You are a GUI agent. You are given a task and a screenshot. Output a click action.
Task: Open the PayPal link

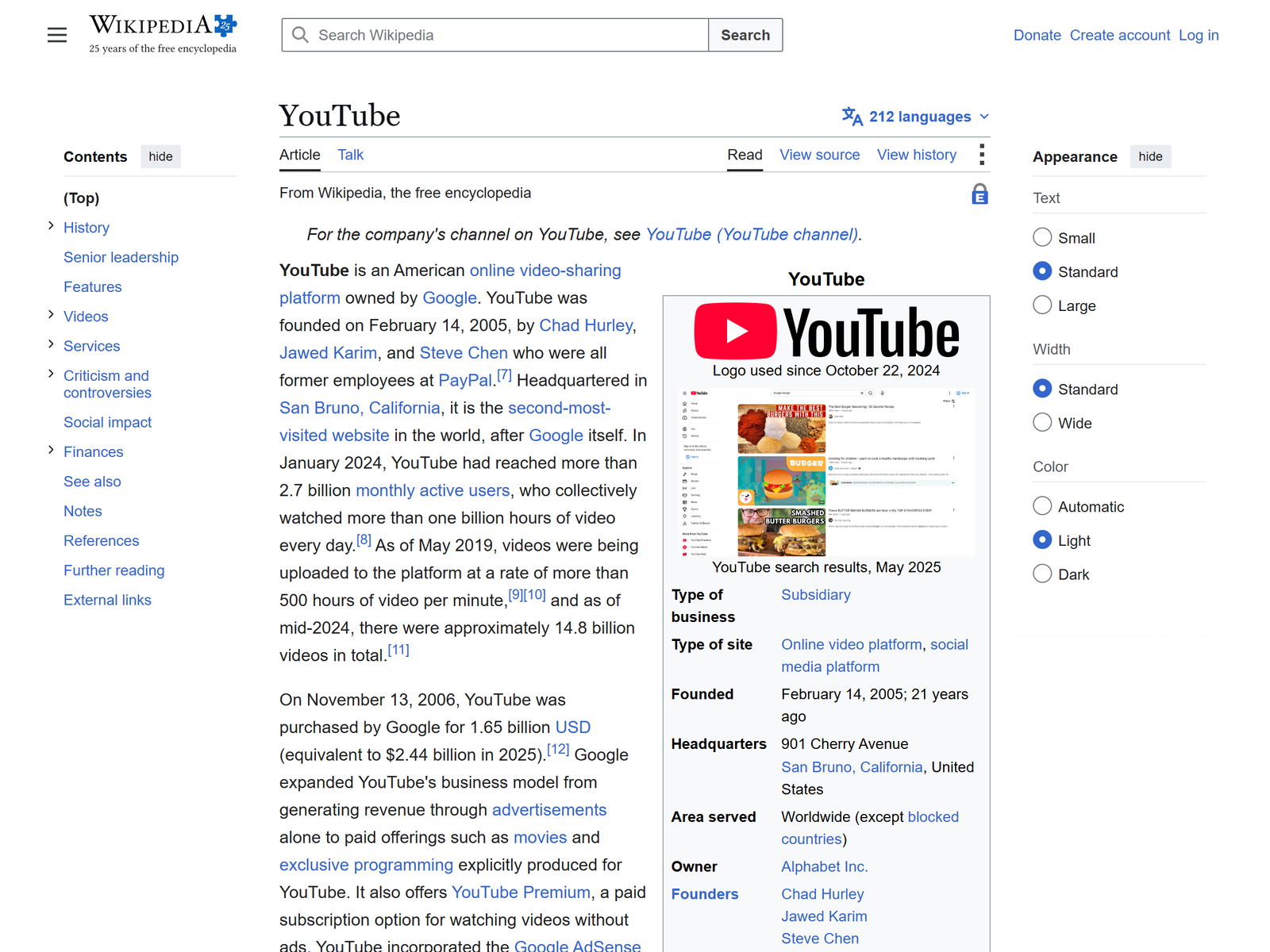[466, 381]
